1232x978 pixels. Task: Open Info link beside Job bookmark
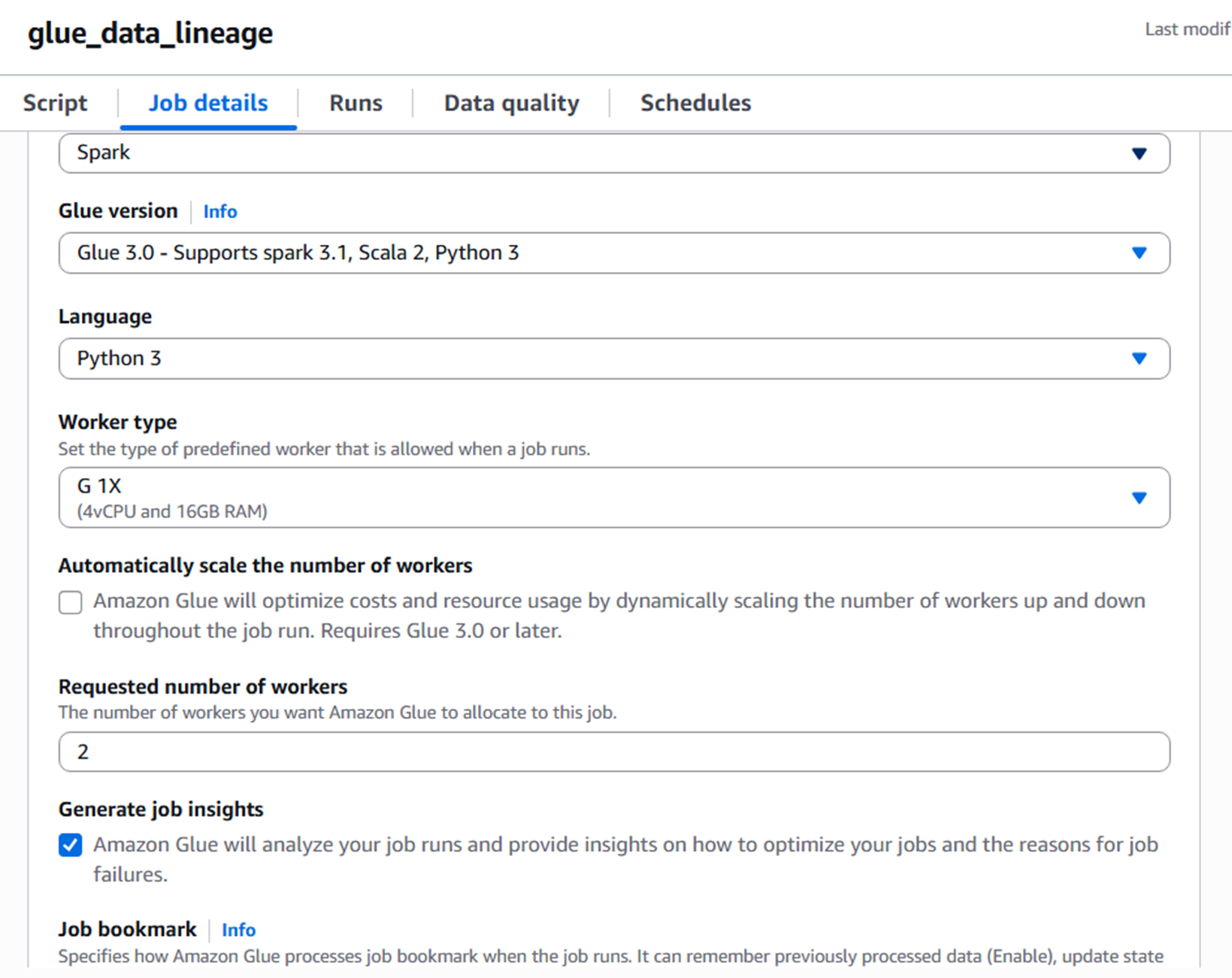[238, 931]
